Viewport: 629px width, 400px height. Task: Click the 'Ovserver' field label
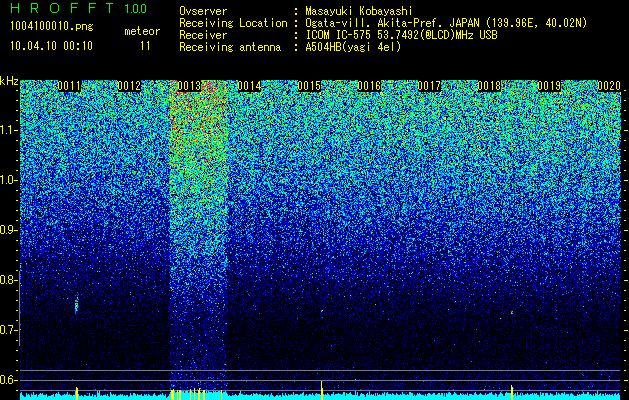coord(203,11)
